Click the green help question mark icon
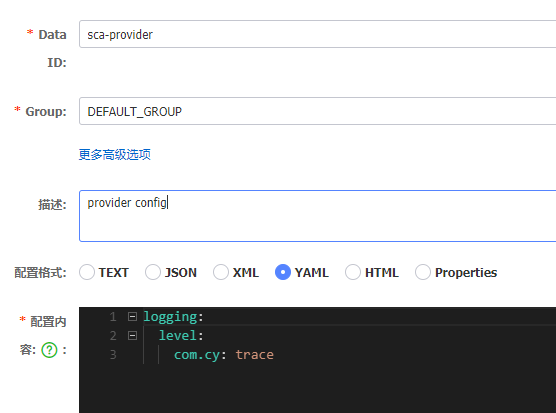Viewport: 556px width, 413px height. tap(49, 350)
